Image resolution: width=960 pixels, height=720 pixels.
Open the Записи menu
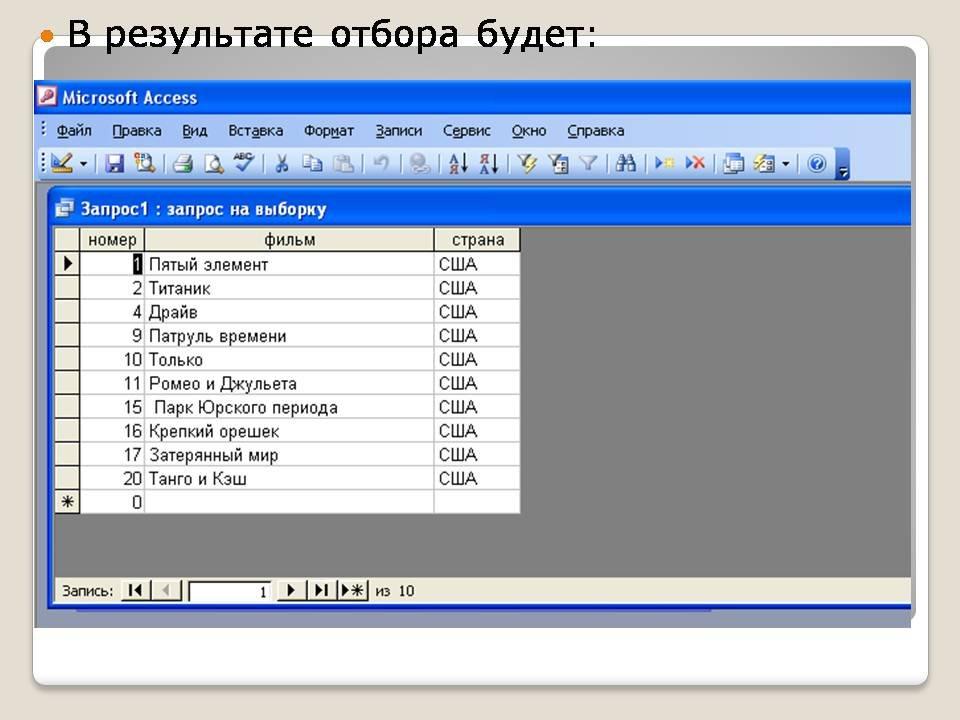399,130
